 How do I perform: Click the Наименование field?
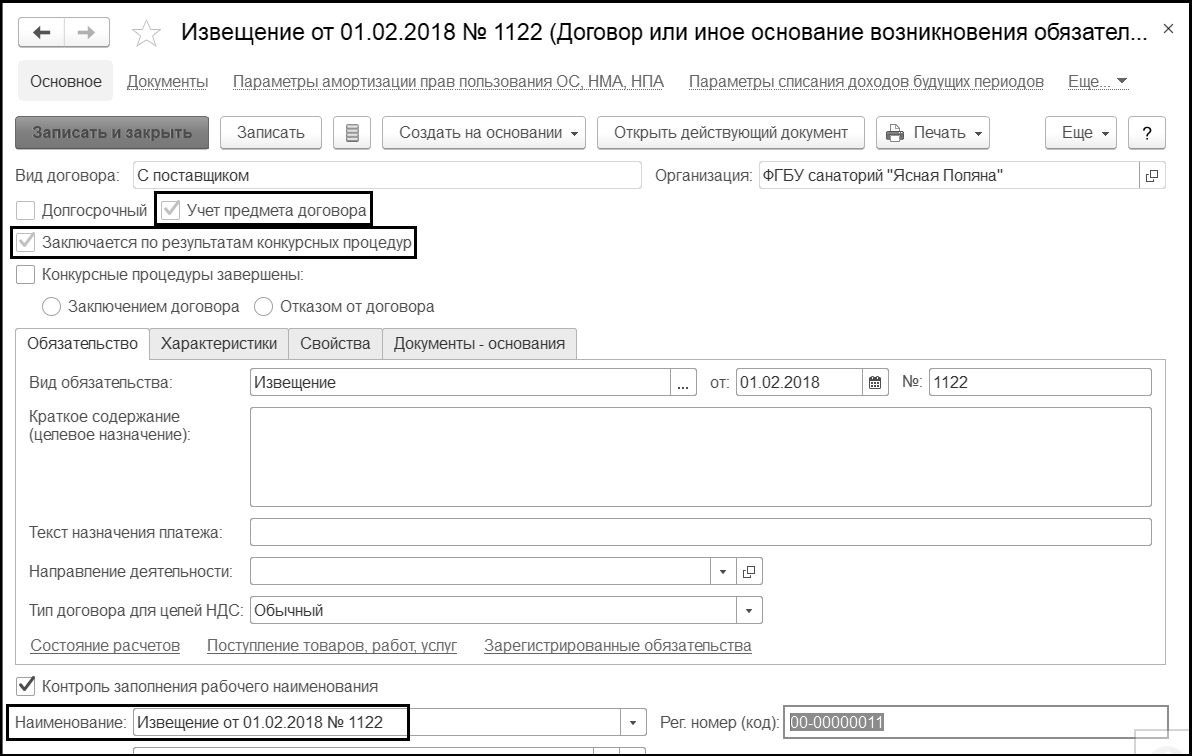(376, 723)
